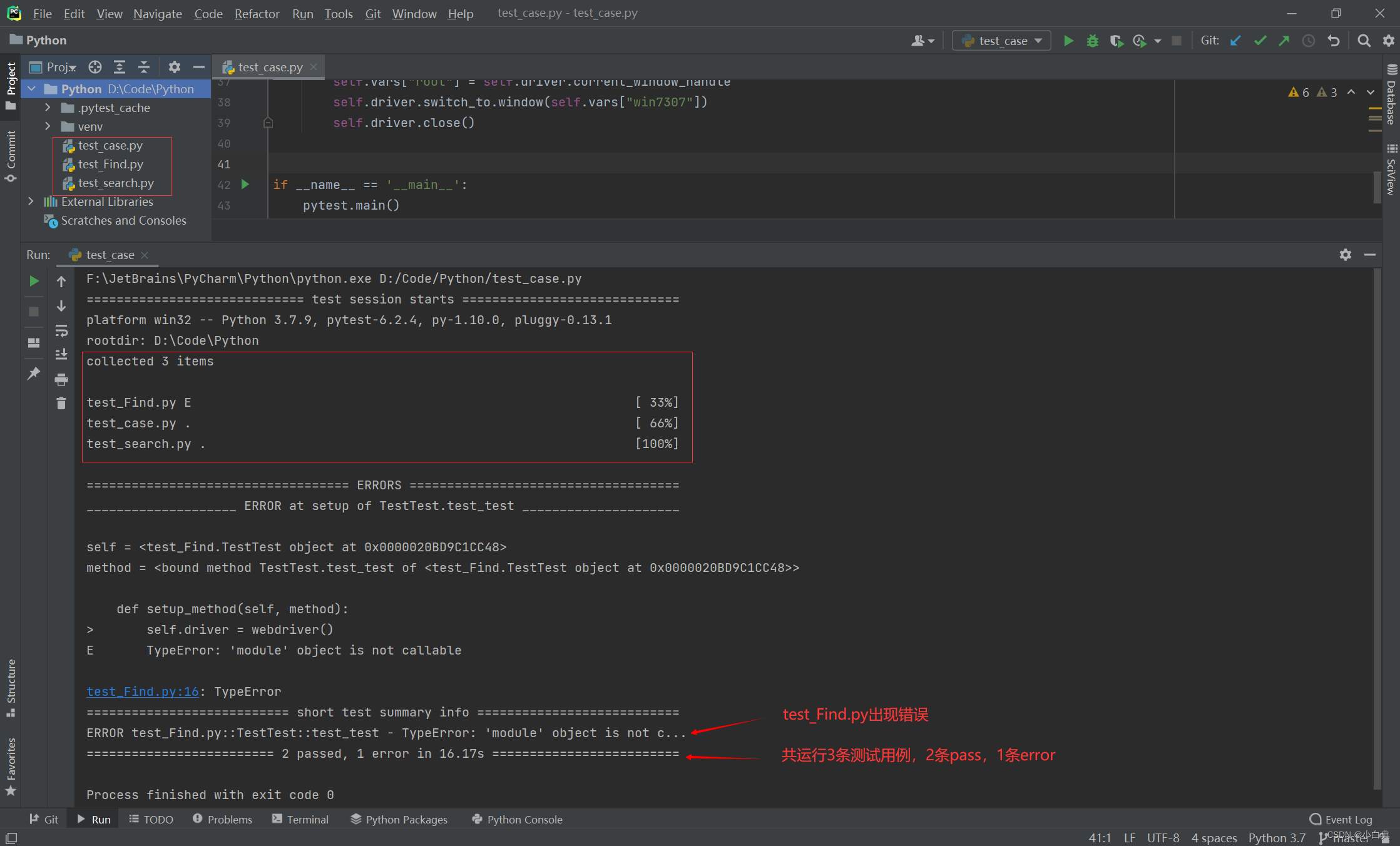The width and height of the screenshot is (1400, 846).
Task: Change UTF-8 file encoding
Action: click(x=1163, y=837)
